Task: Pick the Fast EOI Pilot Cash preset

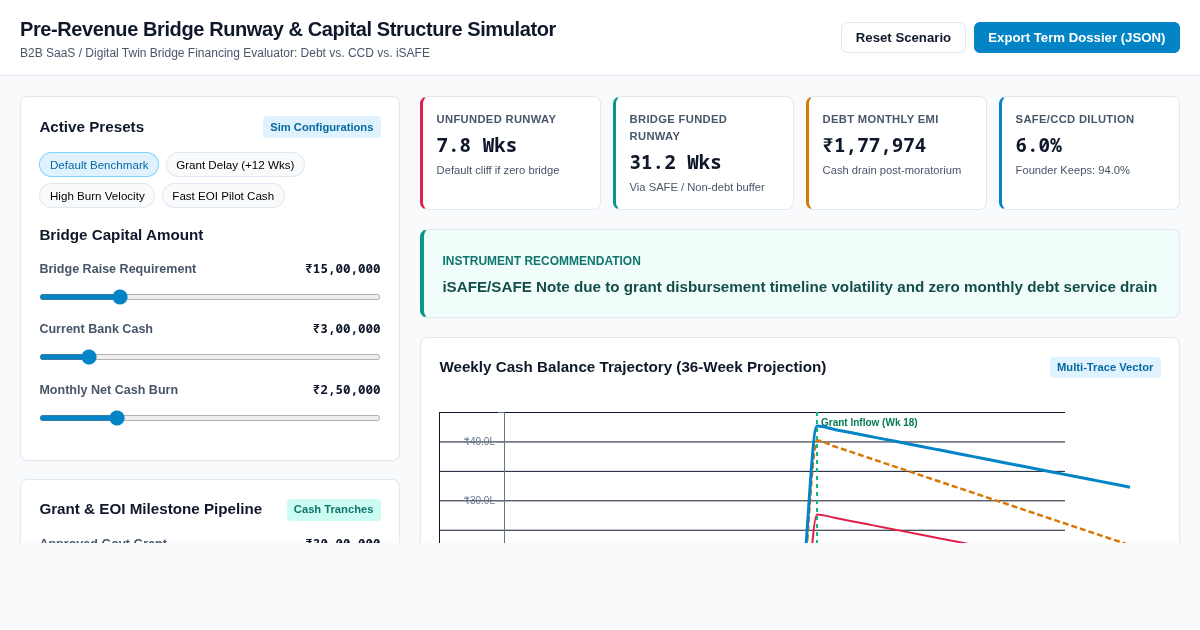Action: pos(223,196)
